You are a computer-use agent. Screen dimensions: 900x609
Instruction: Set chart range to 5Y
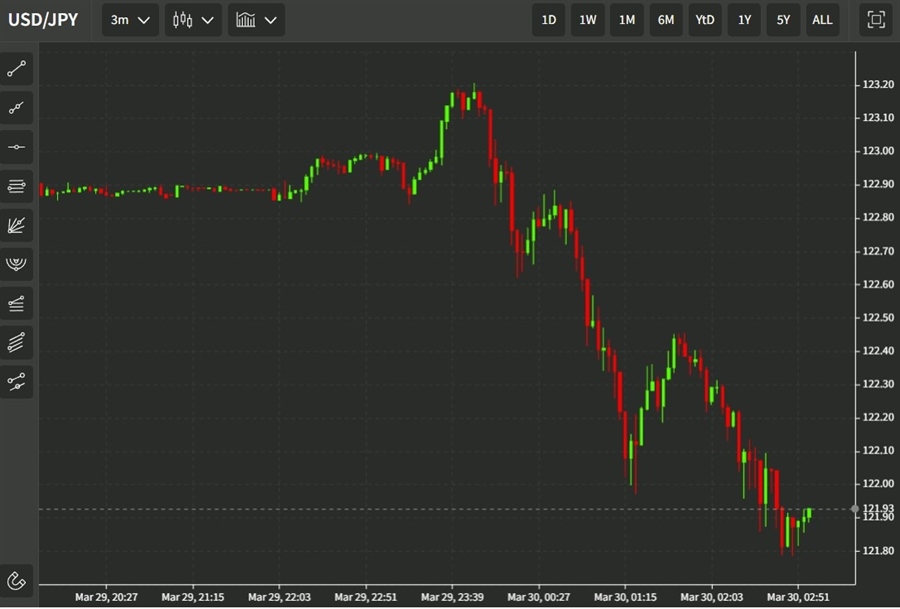pyautogui.click(x=783, y=20)
